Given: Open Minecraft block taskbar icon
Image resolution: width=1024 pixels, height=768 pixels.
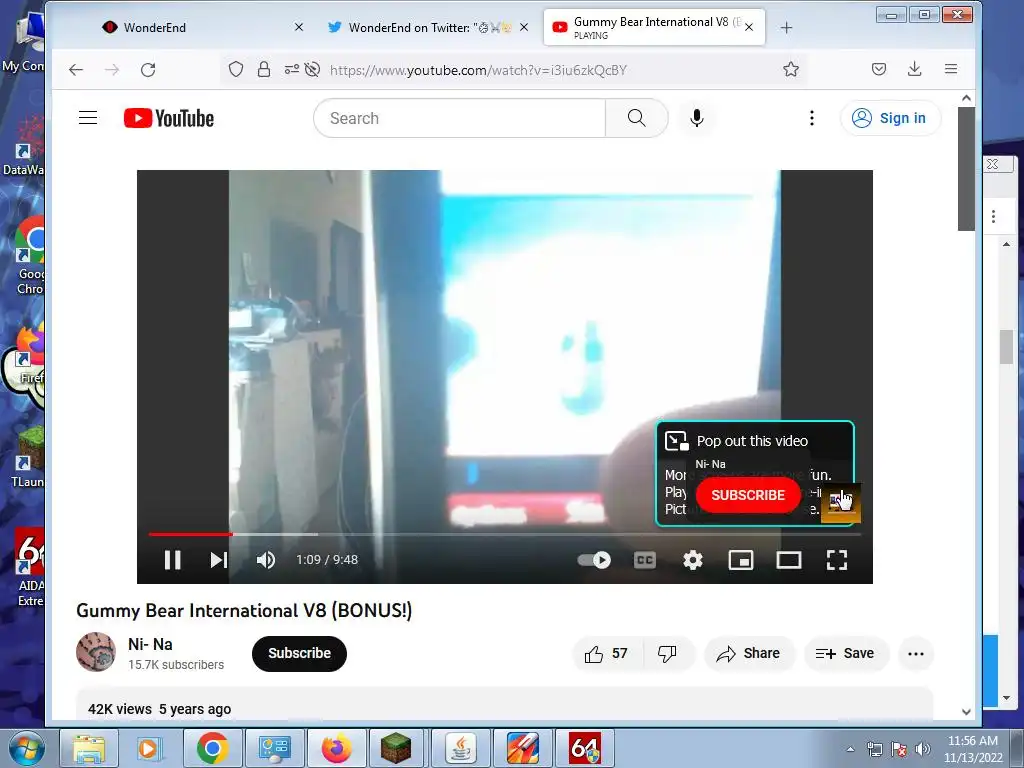Looking at the screenshot, I should [396, 748].
